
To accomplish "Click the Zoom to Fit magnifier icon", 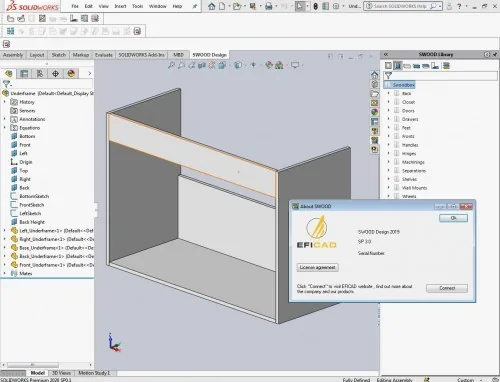I will click(171, 65).
